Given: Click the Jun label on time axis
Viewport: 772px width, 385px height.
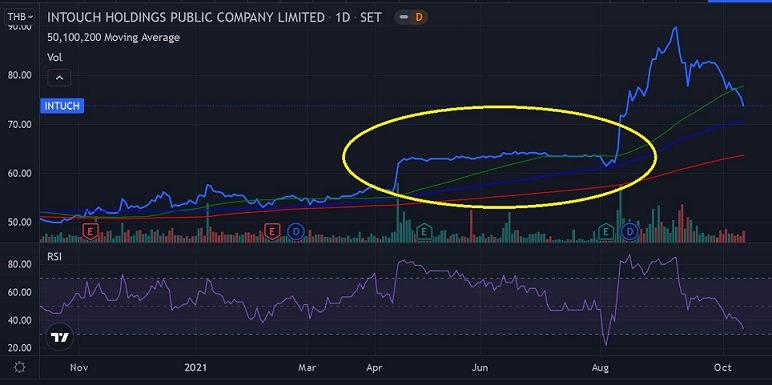Looking at the screenshot, I should coord(481,368).
